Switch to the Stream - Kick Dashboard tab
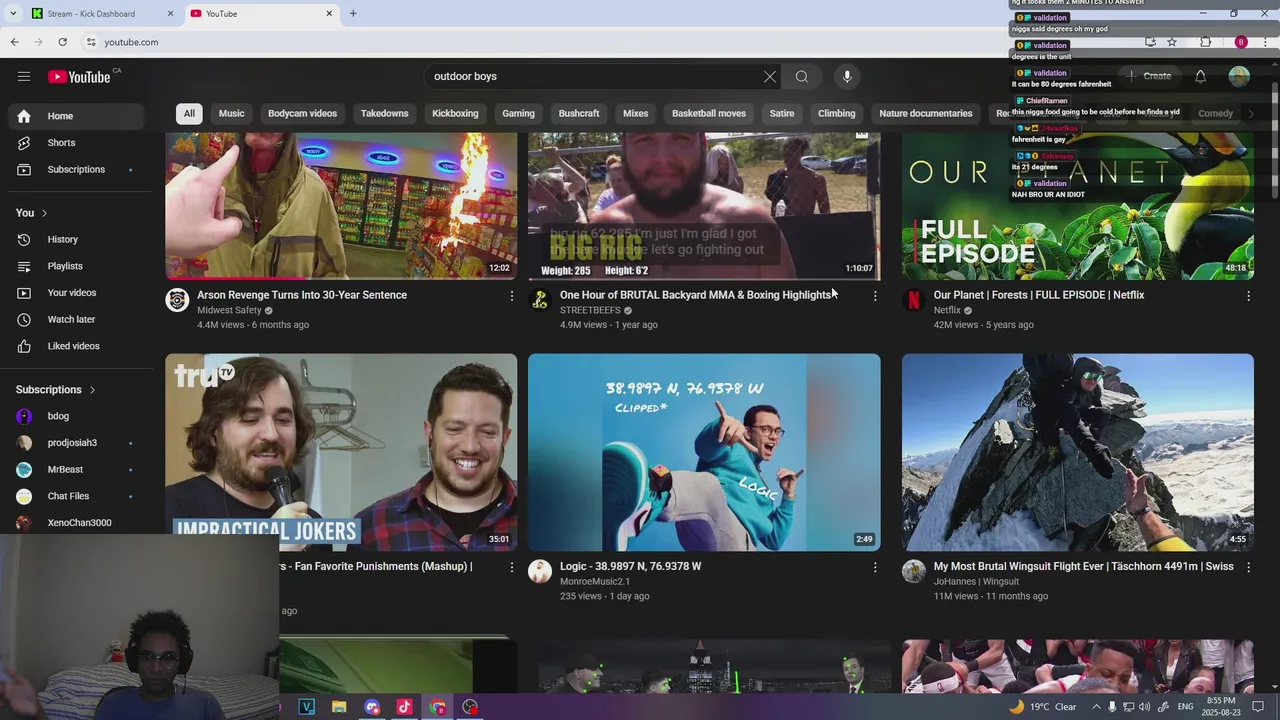1280x720 pixels. tap(101, 13)
